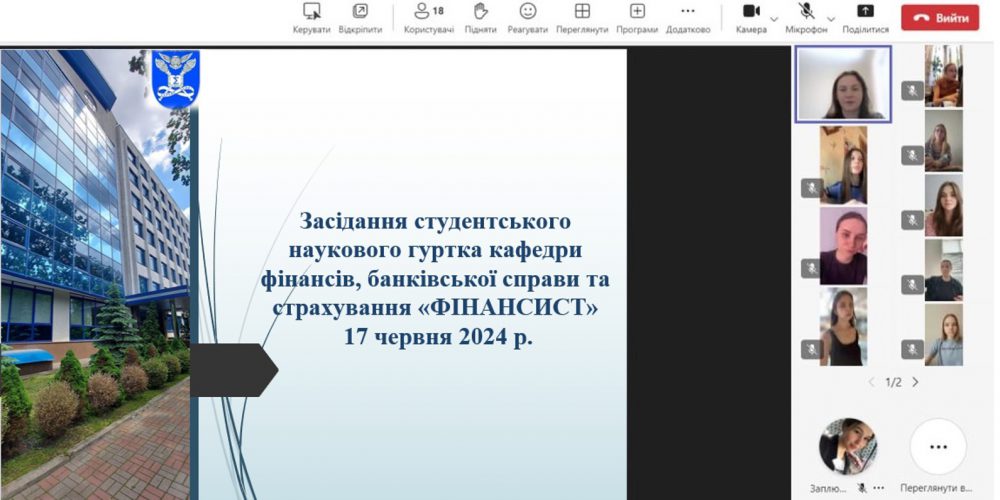Raise hand with the Підняти icon
Viewport: 1000px width, 500px height.
pyautogui.click(x=480, y=12)
